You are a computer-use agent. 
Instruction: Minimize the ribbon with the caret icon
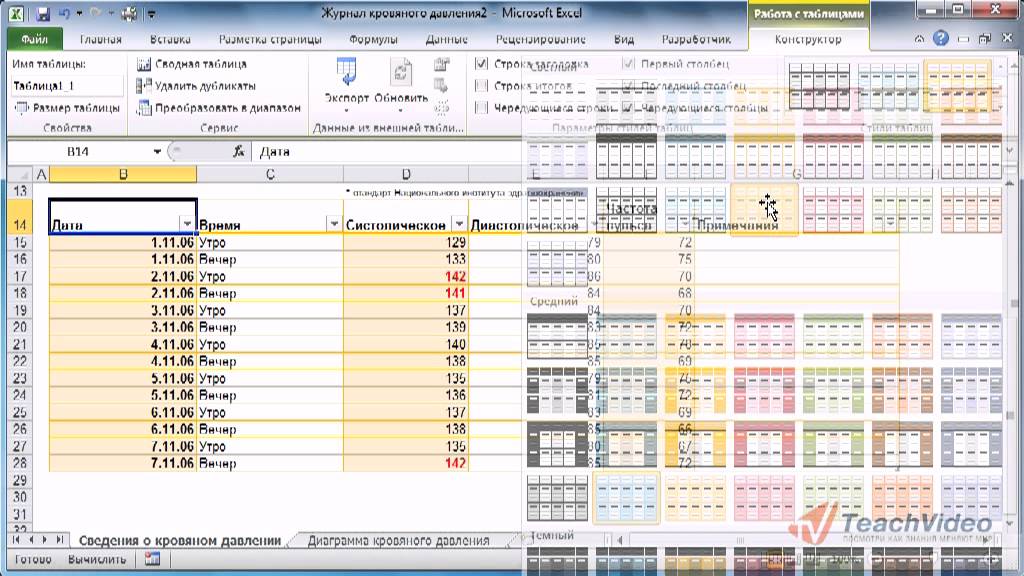tap(920, 39)
